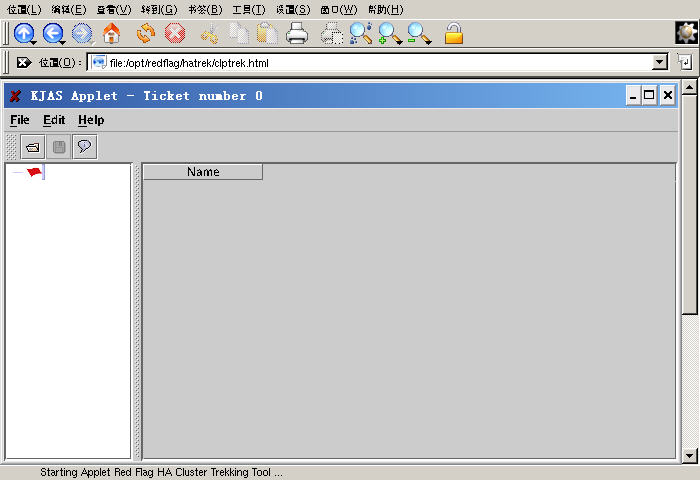Image resolution: width=700 pixels, height=480 pixels.
Task: Click the vertical scrollbar up arrow
Action: [x=690, y=87]
